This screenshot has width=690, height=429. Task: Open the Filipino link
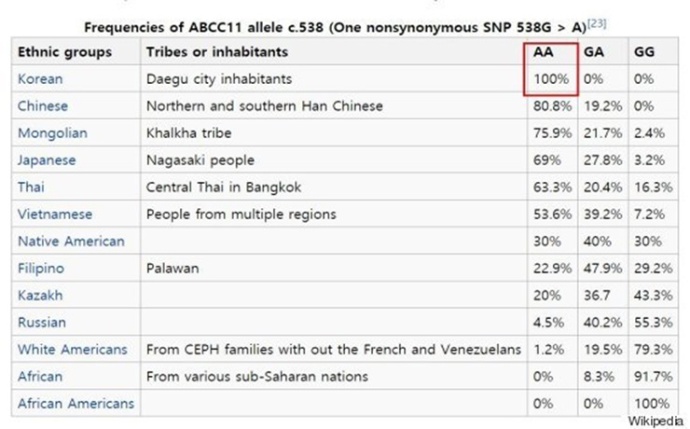[x=41, y=268]
